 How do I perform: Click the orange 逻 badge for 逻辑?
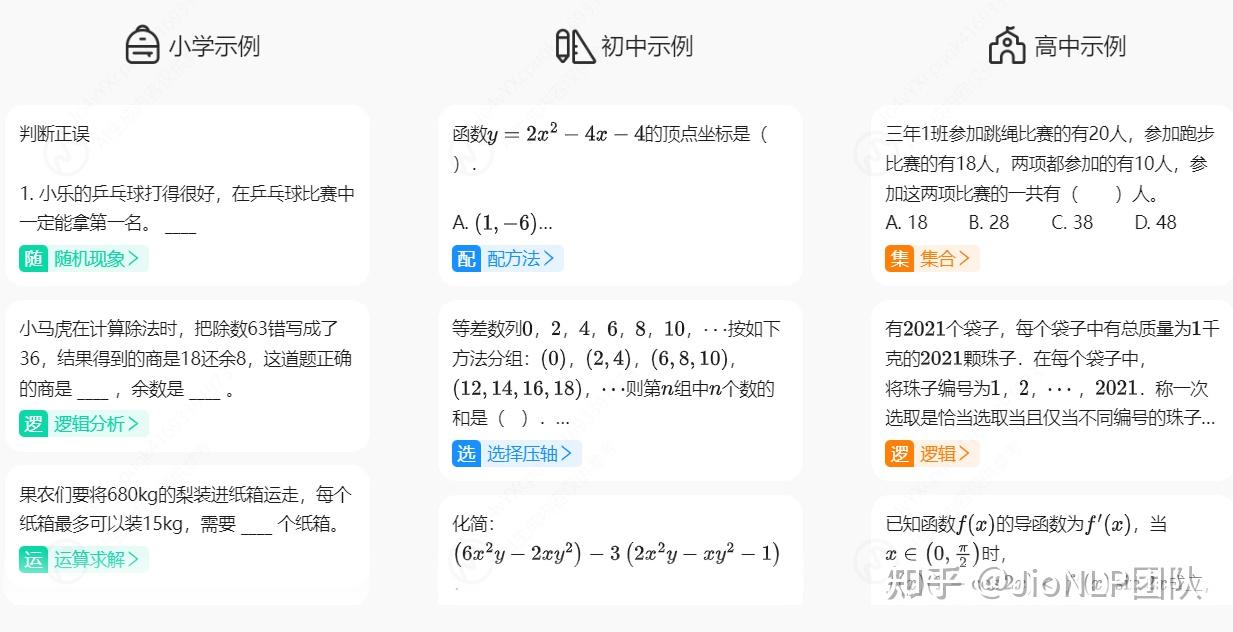900,454
